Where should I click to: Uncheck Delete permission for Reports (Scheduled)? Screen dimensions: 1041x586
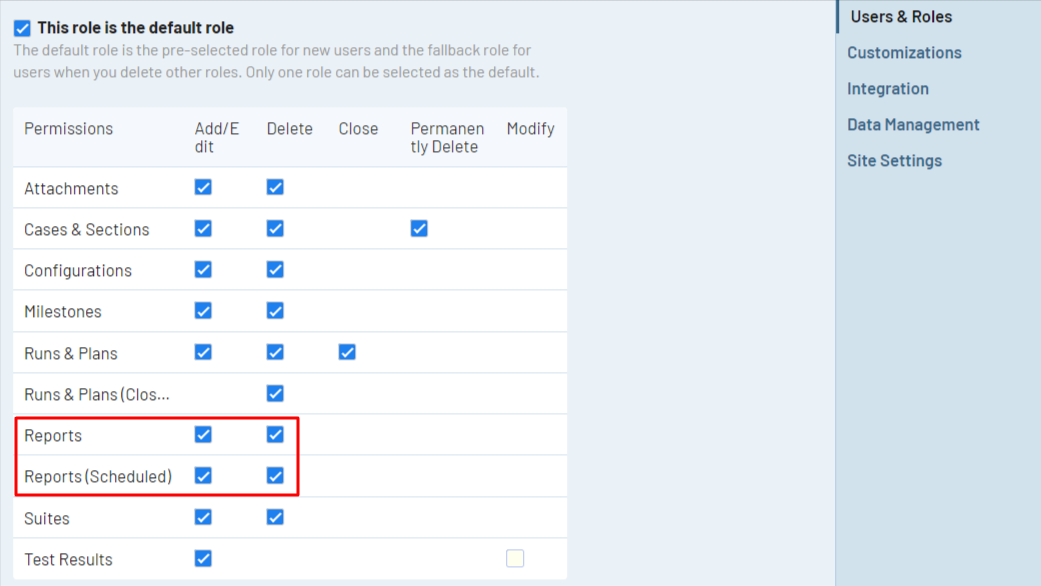tap(275, 476)
